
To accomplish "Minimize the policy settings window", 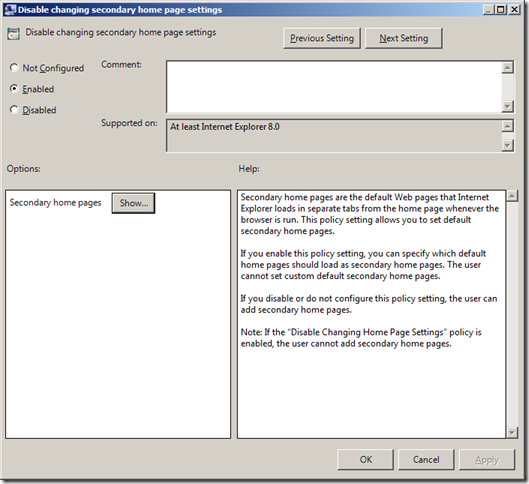I will (x=489, y=9).
